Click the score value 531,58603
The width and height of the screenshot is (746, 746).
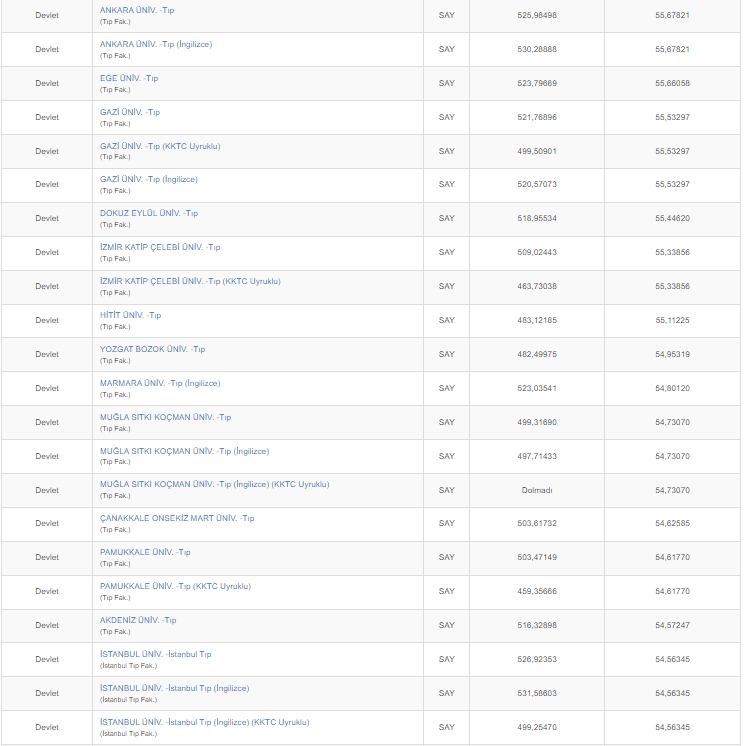(537, 693)
